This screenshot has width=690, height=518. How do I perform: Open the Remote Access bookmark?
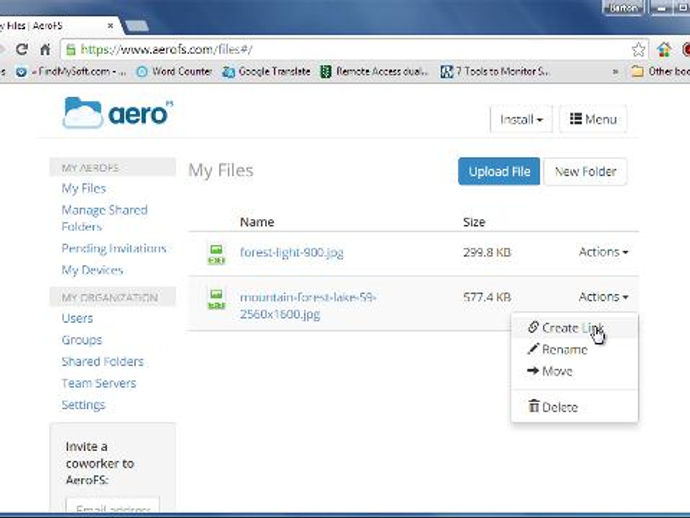pos(374,71)
